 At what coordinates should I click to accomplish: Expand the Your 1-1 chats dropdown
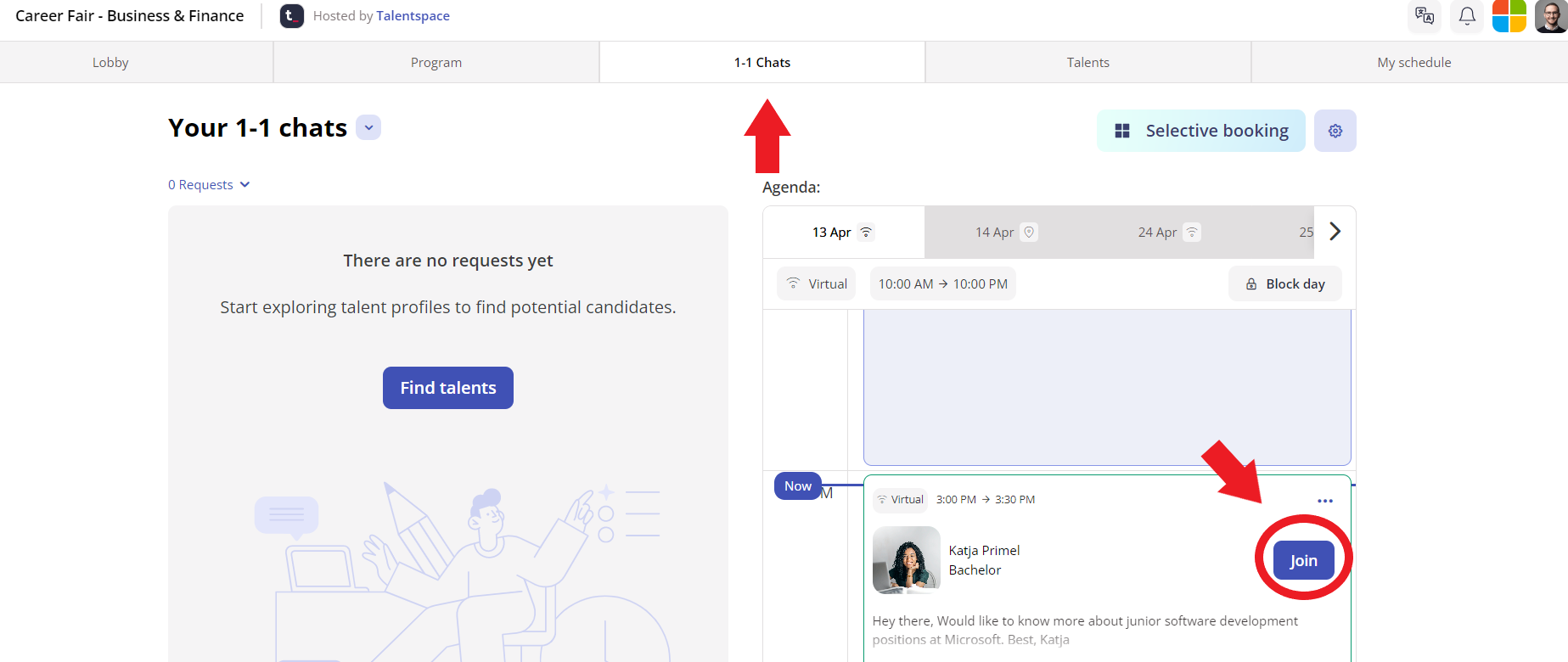point(368,127)
